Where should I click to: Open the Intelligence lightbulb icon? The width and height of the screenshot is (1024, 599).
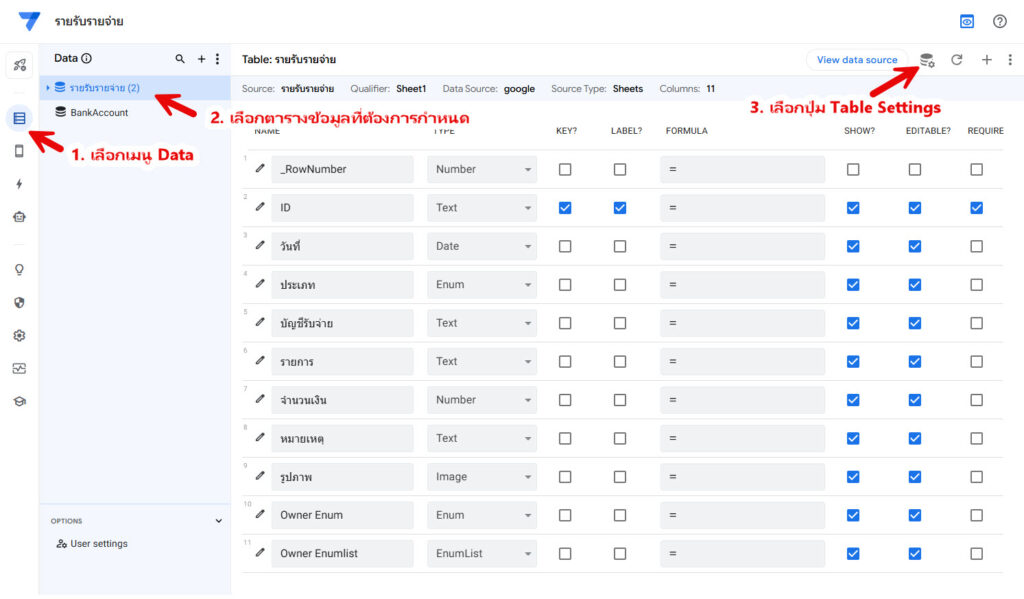[19, 269]
